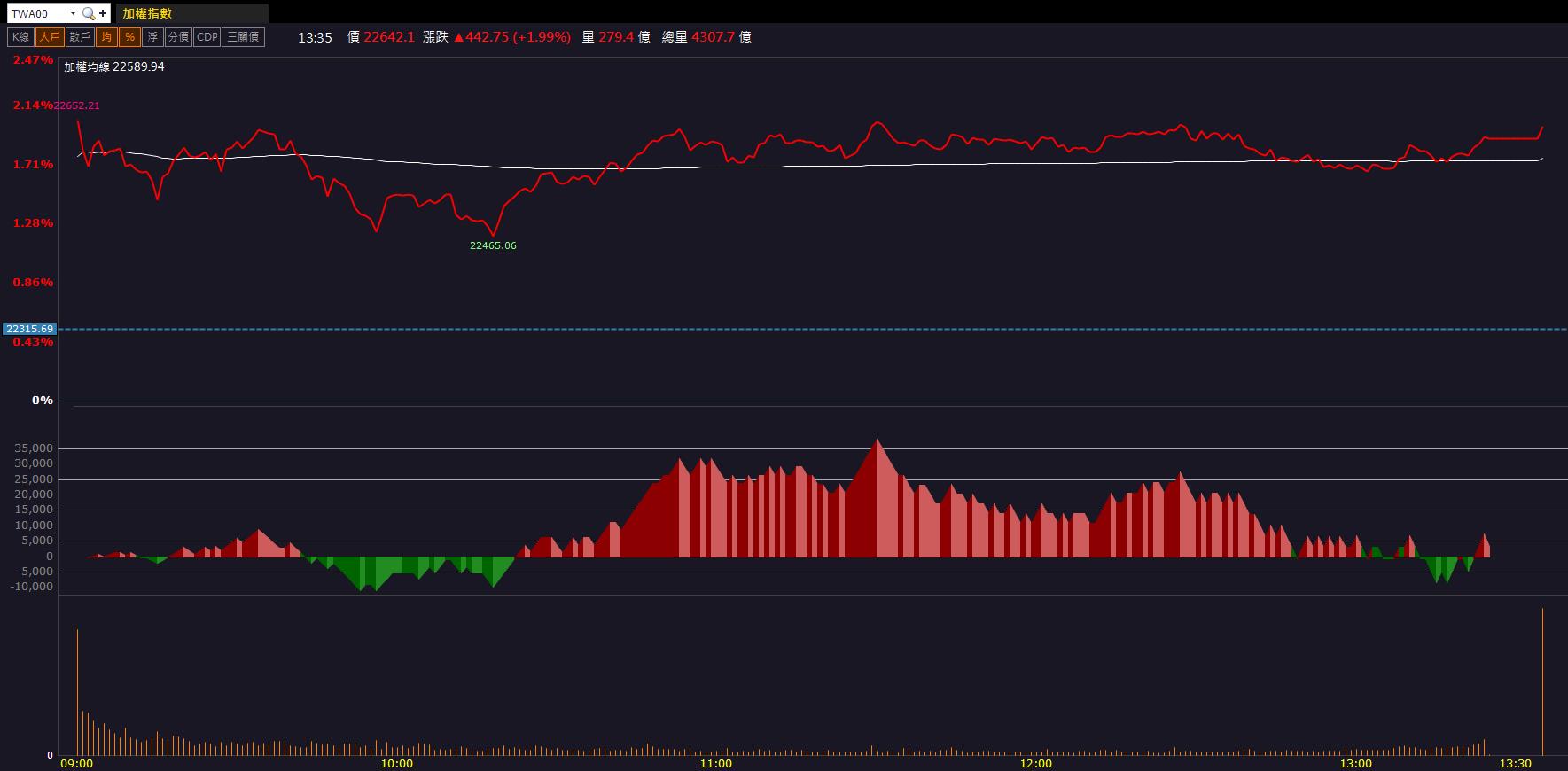Toggle the % percentage axis button

coord(130,37)
